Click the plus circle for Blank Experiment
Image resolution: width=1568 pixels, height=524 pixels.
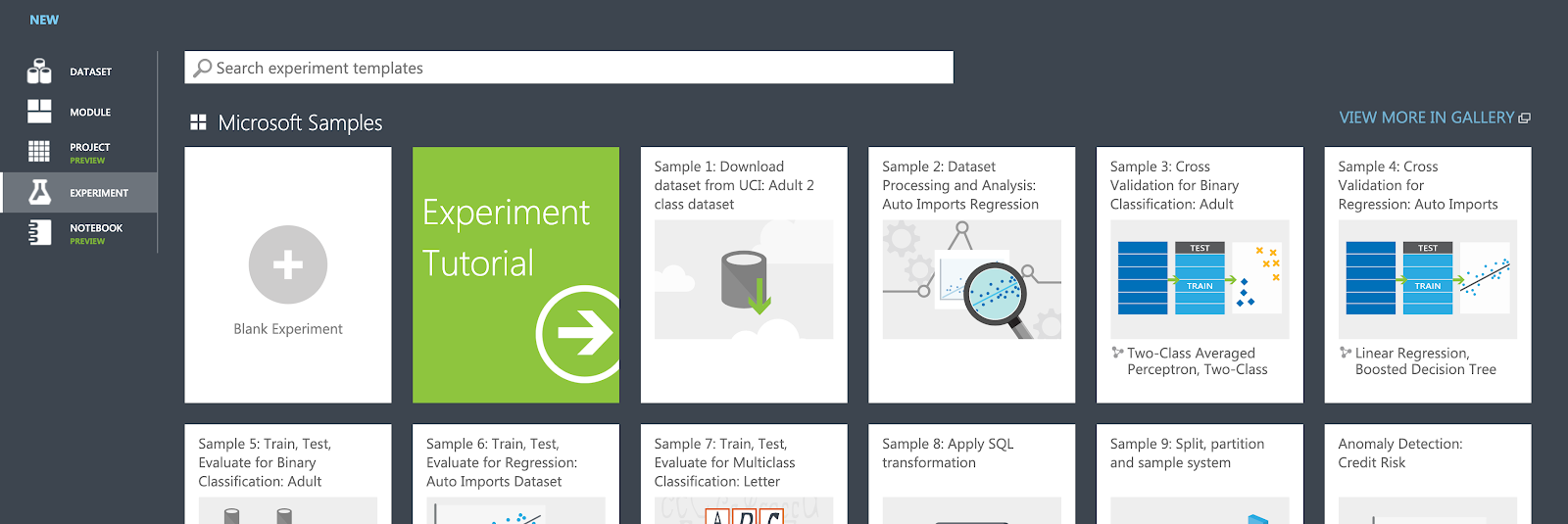288,265
